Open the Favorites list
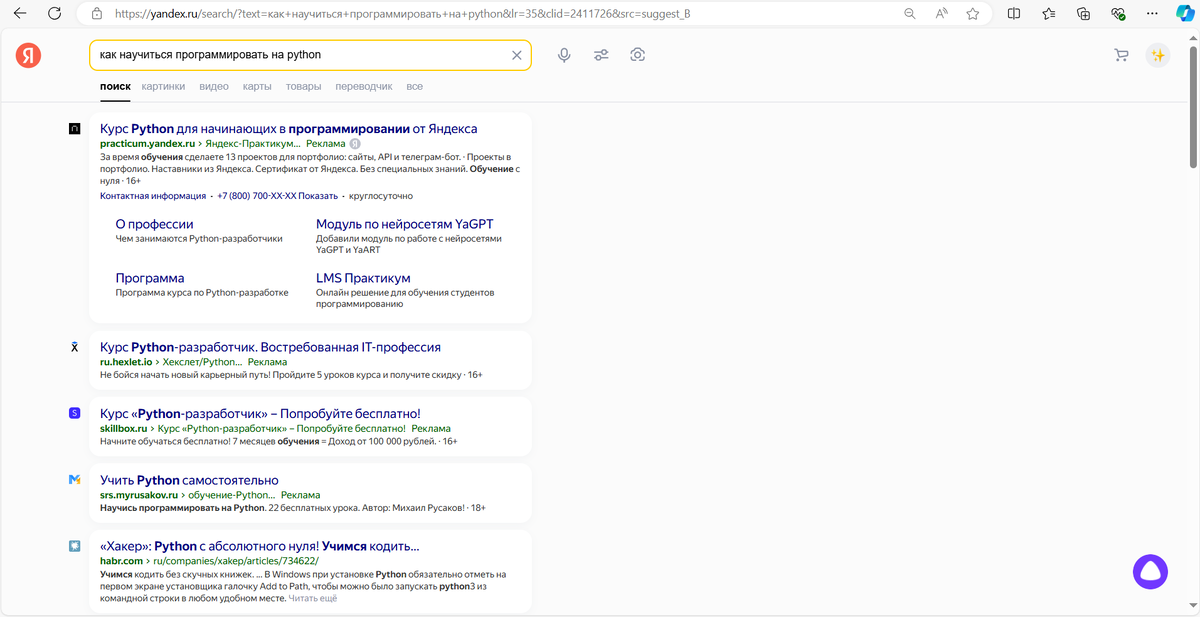This screenshot has height=617, width=1200. (1048, 14)
